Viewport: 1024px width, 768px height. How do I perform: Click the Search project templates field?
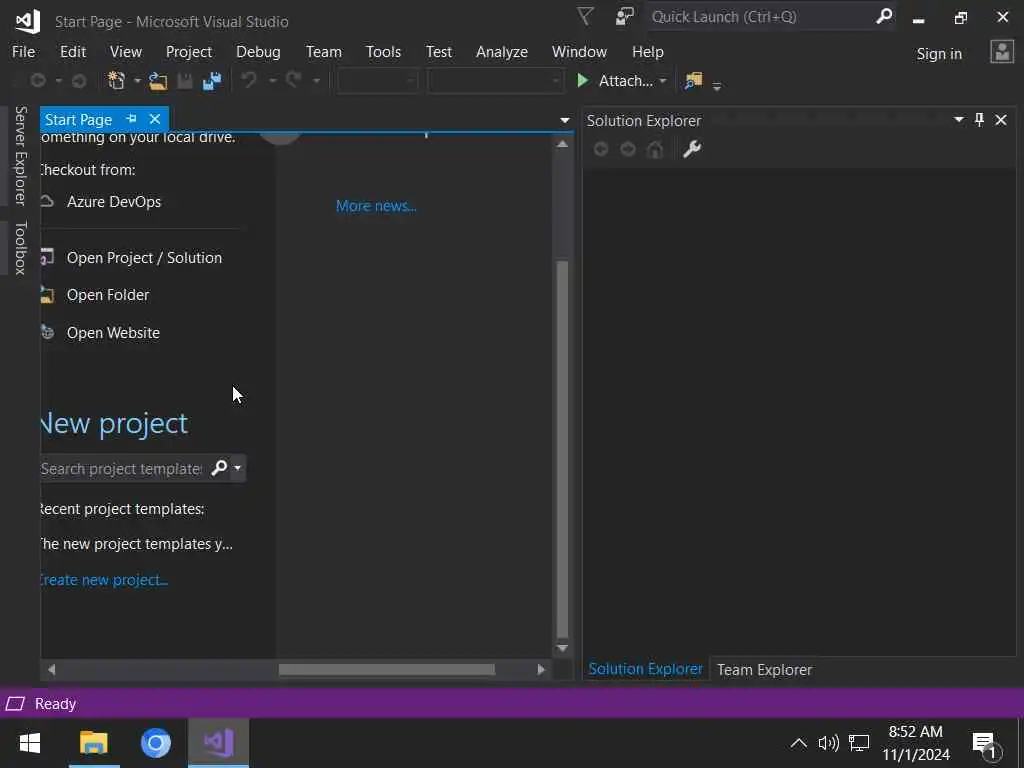coord(123,468)
